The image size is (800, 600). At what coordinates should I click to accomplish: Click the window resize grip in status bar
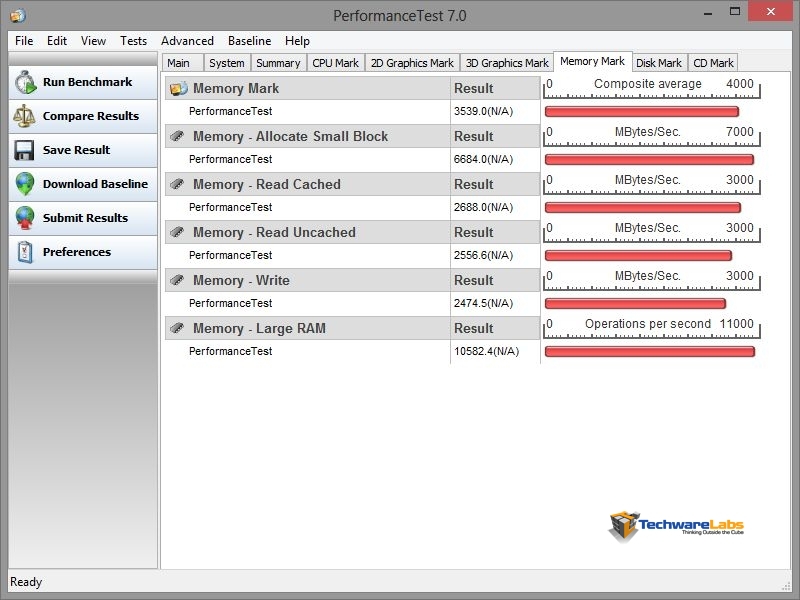click(x=786, y=585)
